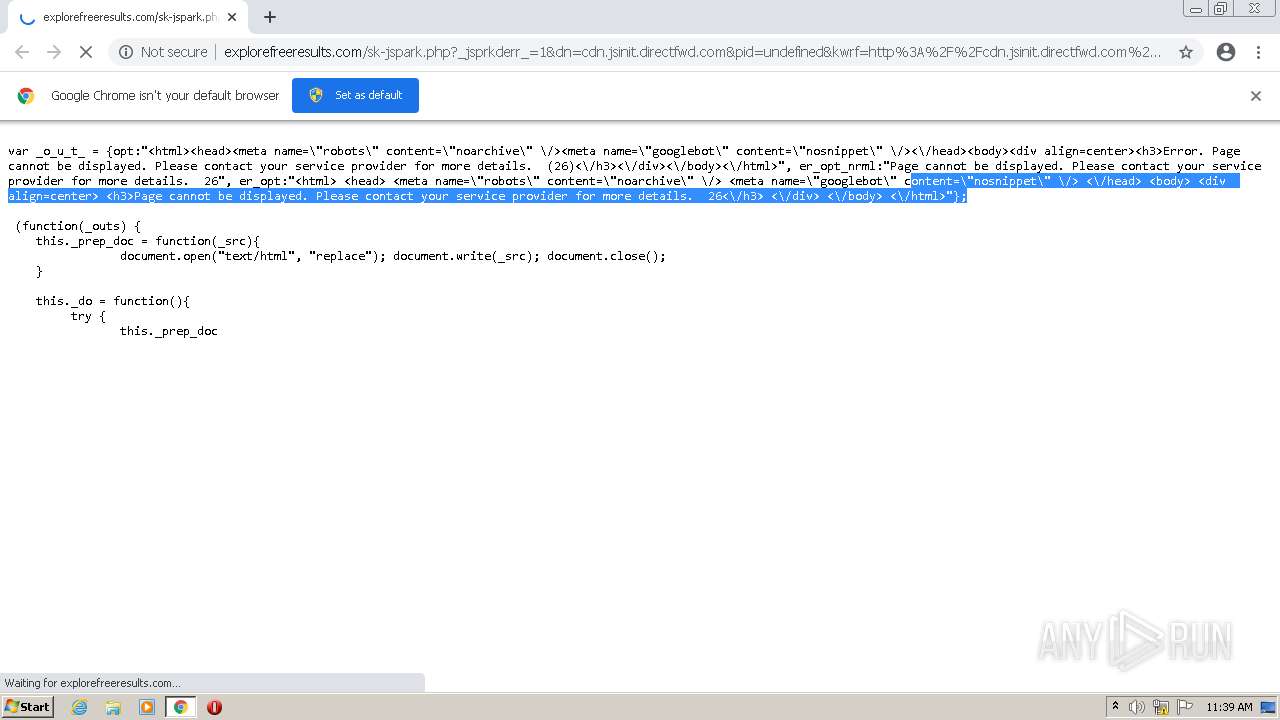Minimize the Chrome window
Image resolution: width=1280 pixels, height=720 pixels.
click(1195, 9)
